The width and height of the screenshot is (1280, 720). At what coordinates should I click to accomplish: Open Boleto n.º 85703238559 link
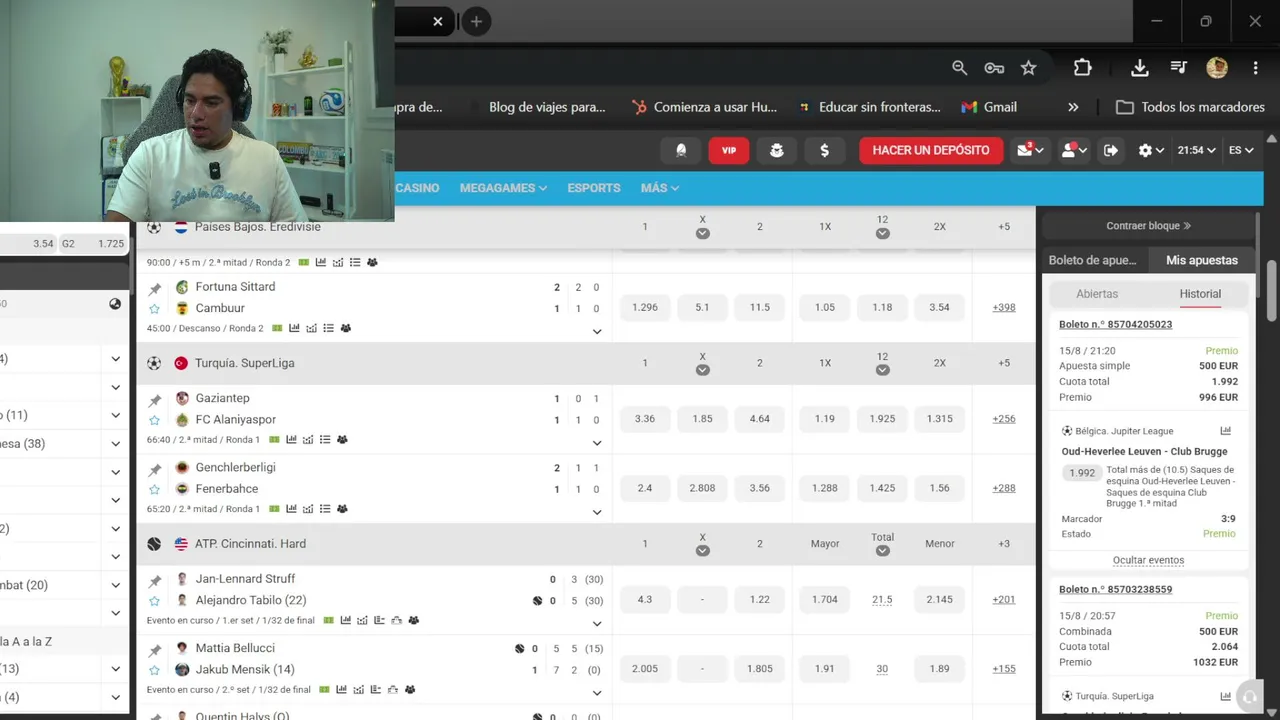coord(1115,589)
